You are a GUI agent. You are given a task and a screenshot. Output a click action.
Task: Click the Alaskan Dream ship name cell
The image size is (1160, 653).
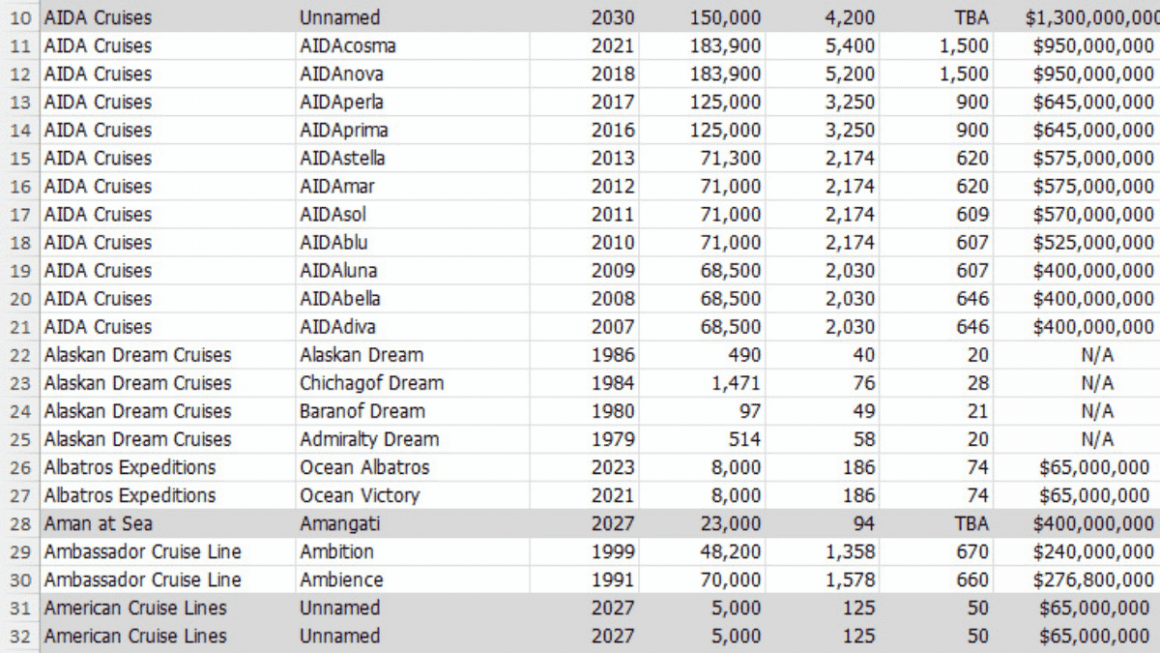pyautogui.click(x=412, y=356)
